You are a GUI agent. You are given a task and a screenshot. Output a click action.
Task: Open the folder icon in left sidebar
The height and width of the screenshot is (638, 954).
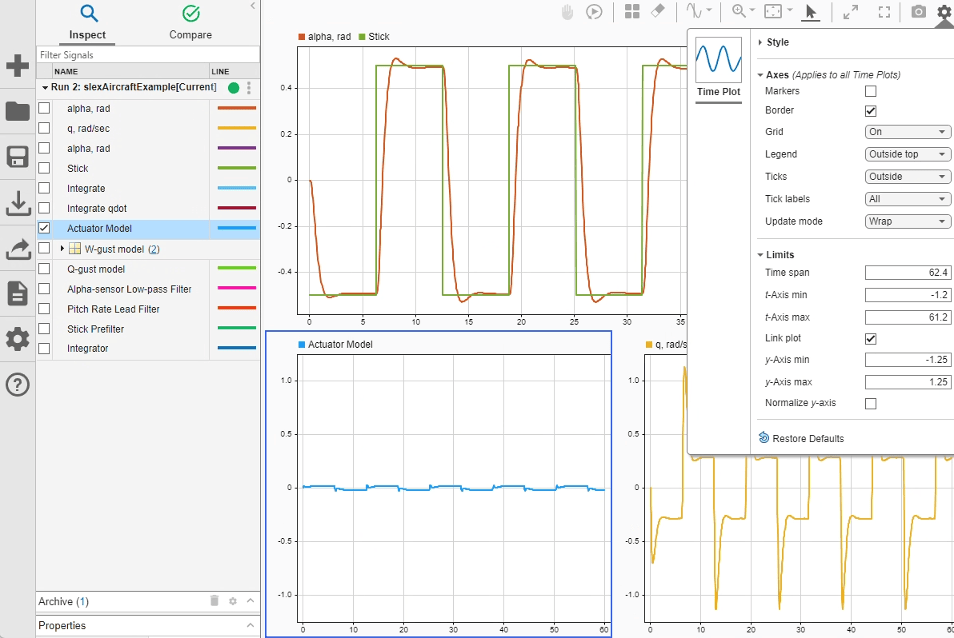pyautogui.click(x=18, y=111)
